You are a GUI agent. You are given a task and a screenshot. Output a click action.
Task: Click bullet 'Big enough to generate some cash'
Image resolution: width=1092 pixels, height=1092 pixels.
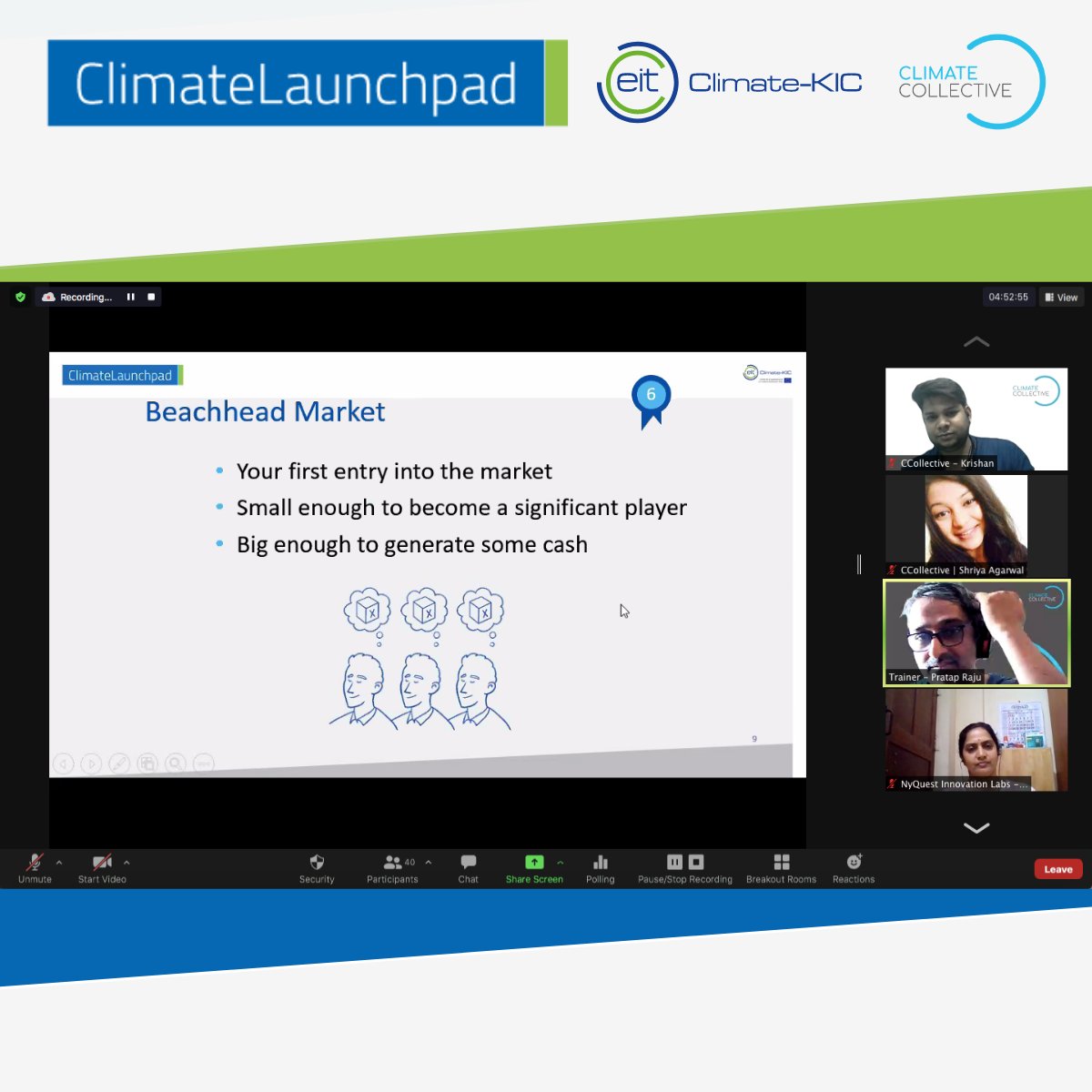[x=412, y=544]
